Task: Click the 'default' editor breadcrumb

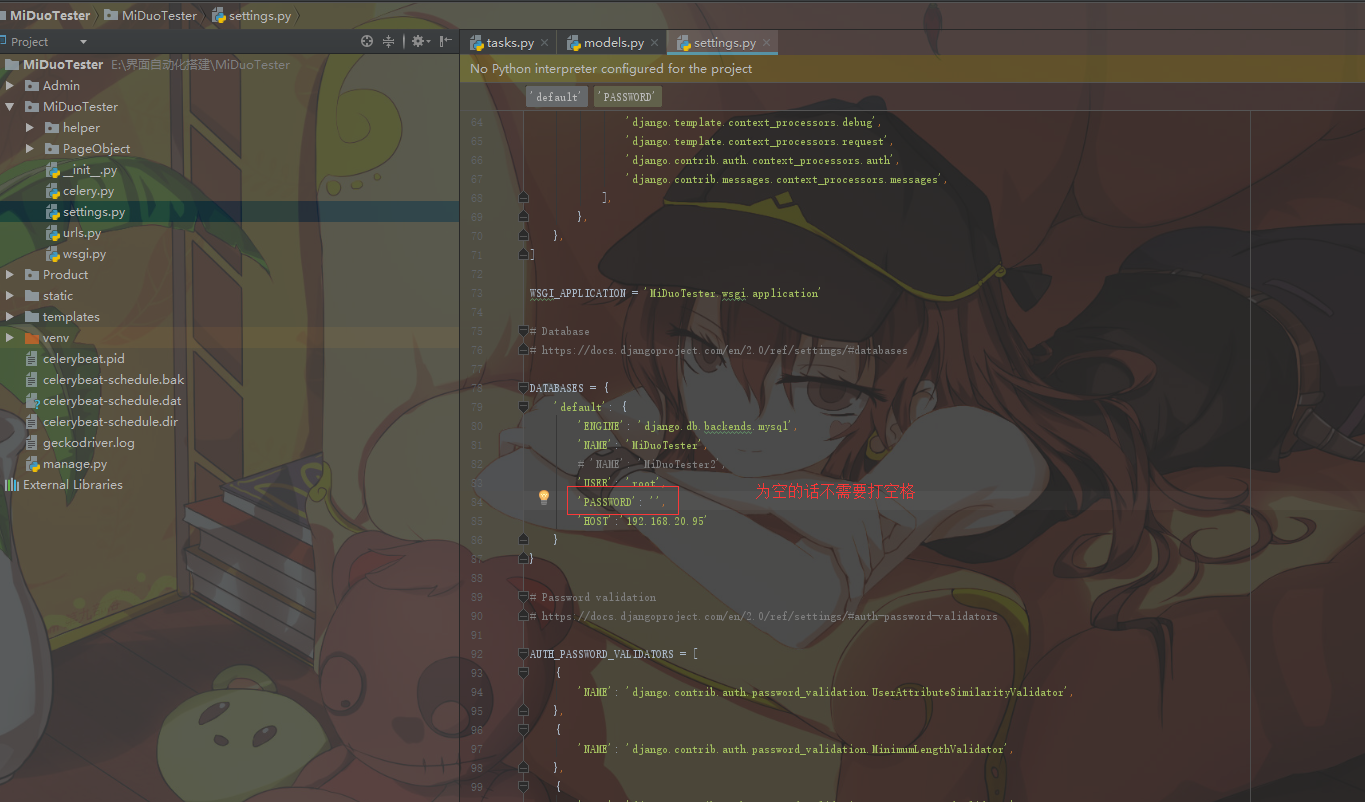Action: coord(557,97)
